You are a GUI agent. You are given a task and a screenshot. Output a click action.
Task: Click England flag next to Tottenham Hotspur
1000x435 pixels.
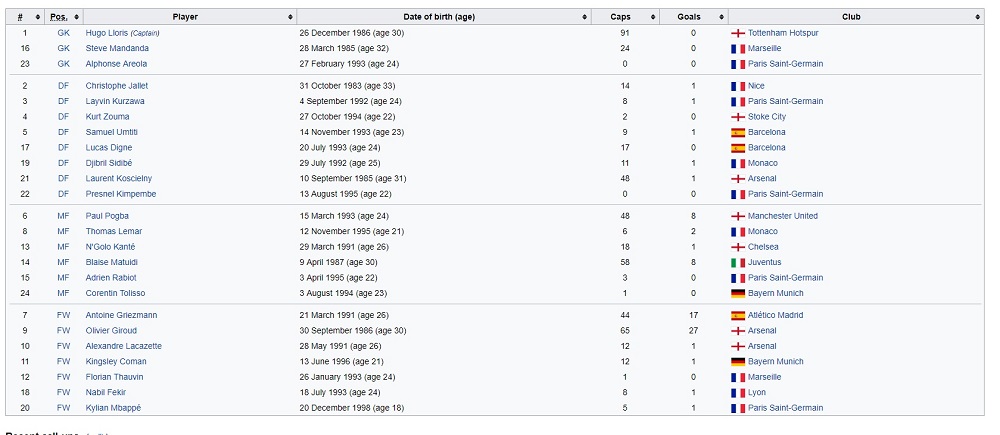pyautogui.click(x=738, y=33)
